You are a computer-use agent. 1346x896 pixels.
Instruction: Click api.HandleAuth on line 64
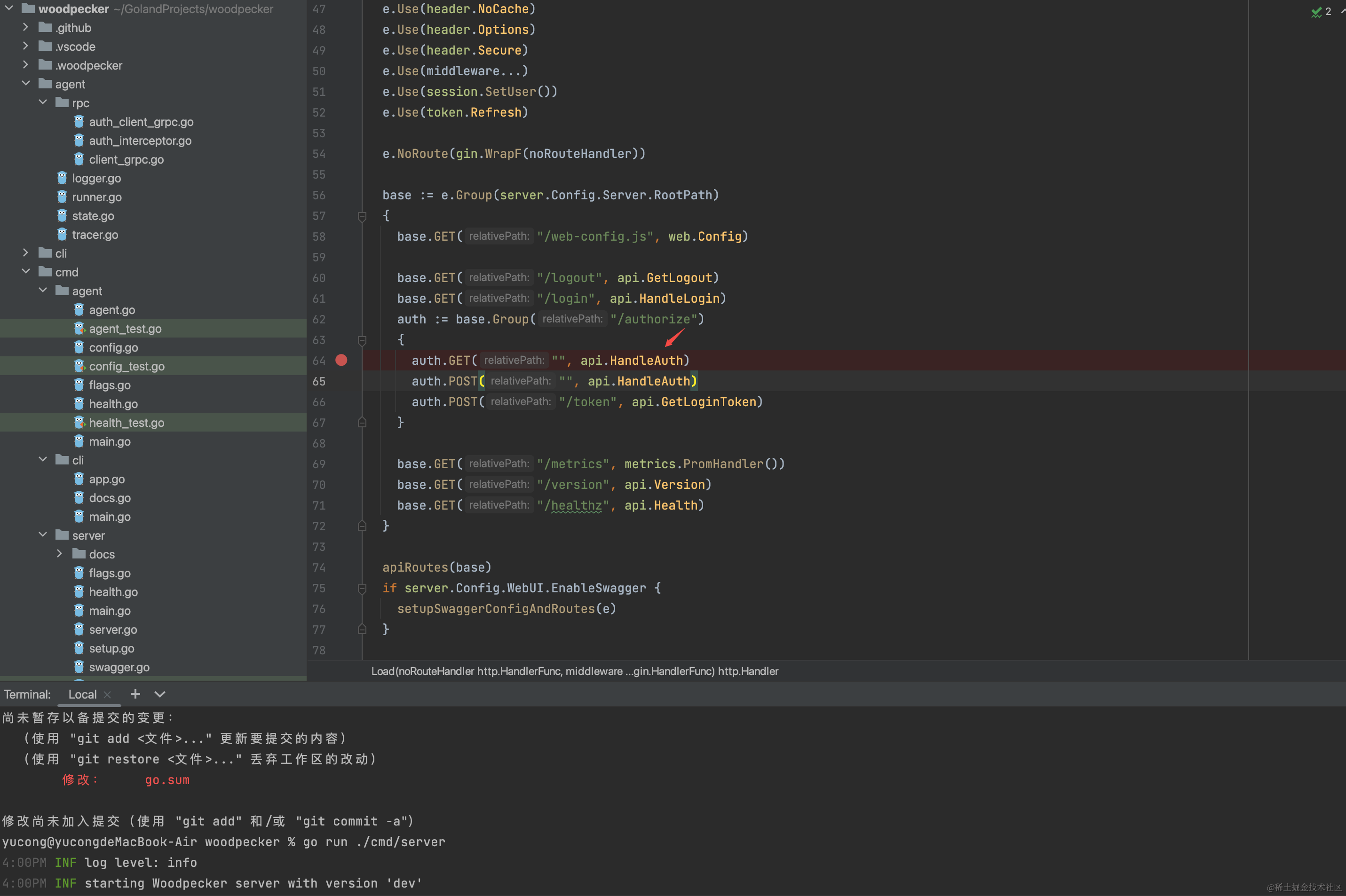coord(632,360)
